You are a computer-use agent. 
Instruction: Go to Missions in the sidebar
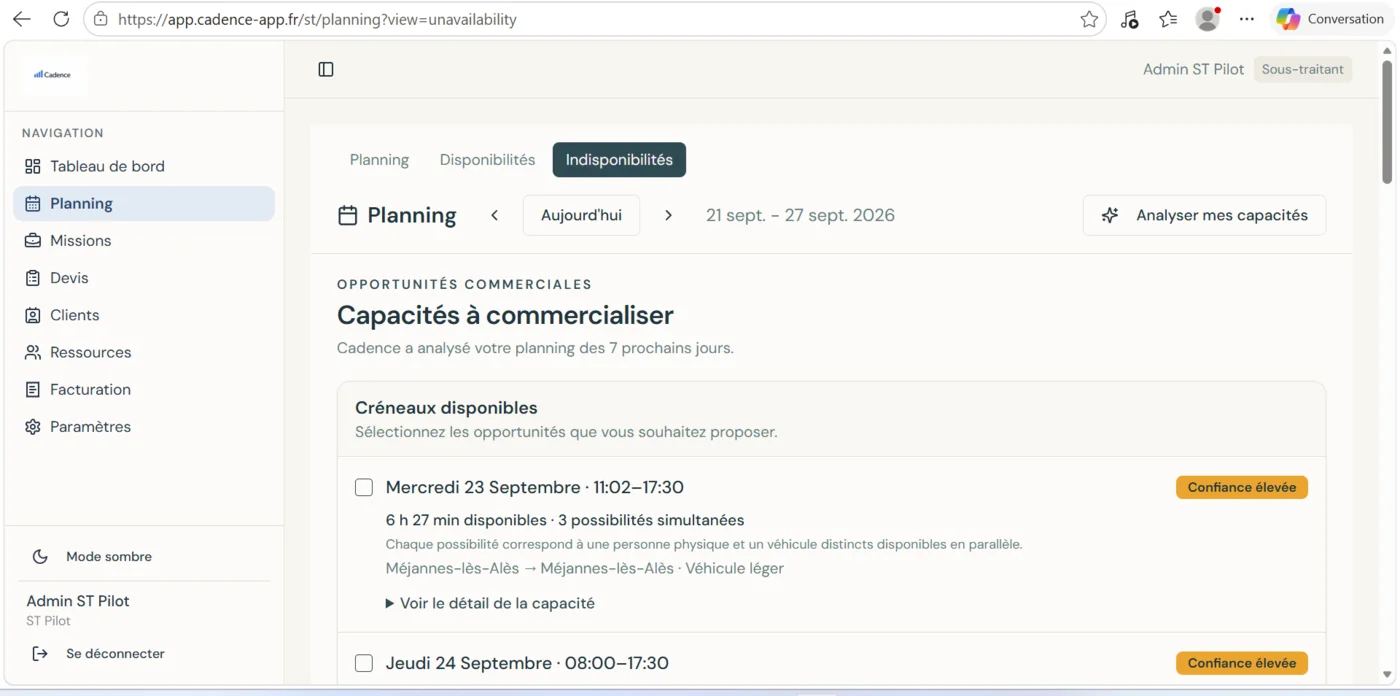(x=144, y=240)
